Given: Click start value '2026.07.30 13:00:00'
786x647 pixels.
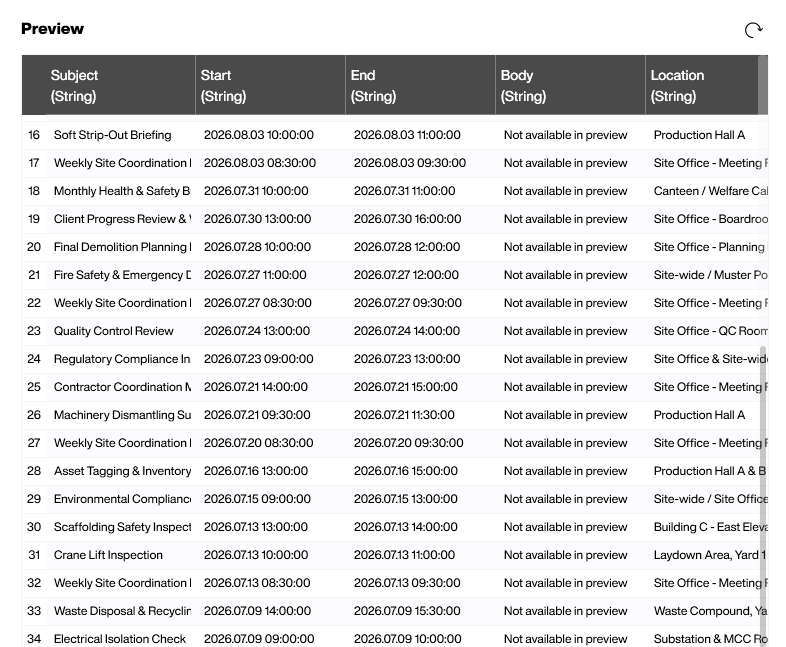Looking at the screenshot, I should tap(257, 220).
